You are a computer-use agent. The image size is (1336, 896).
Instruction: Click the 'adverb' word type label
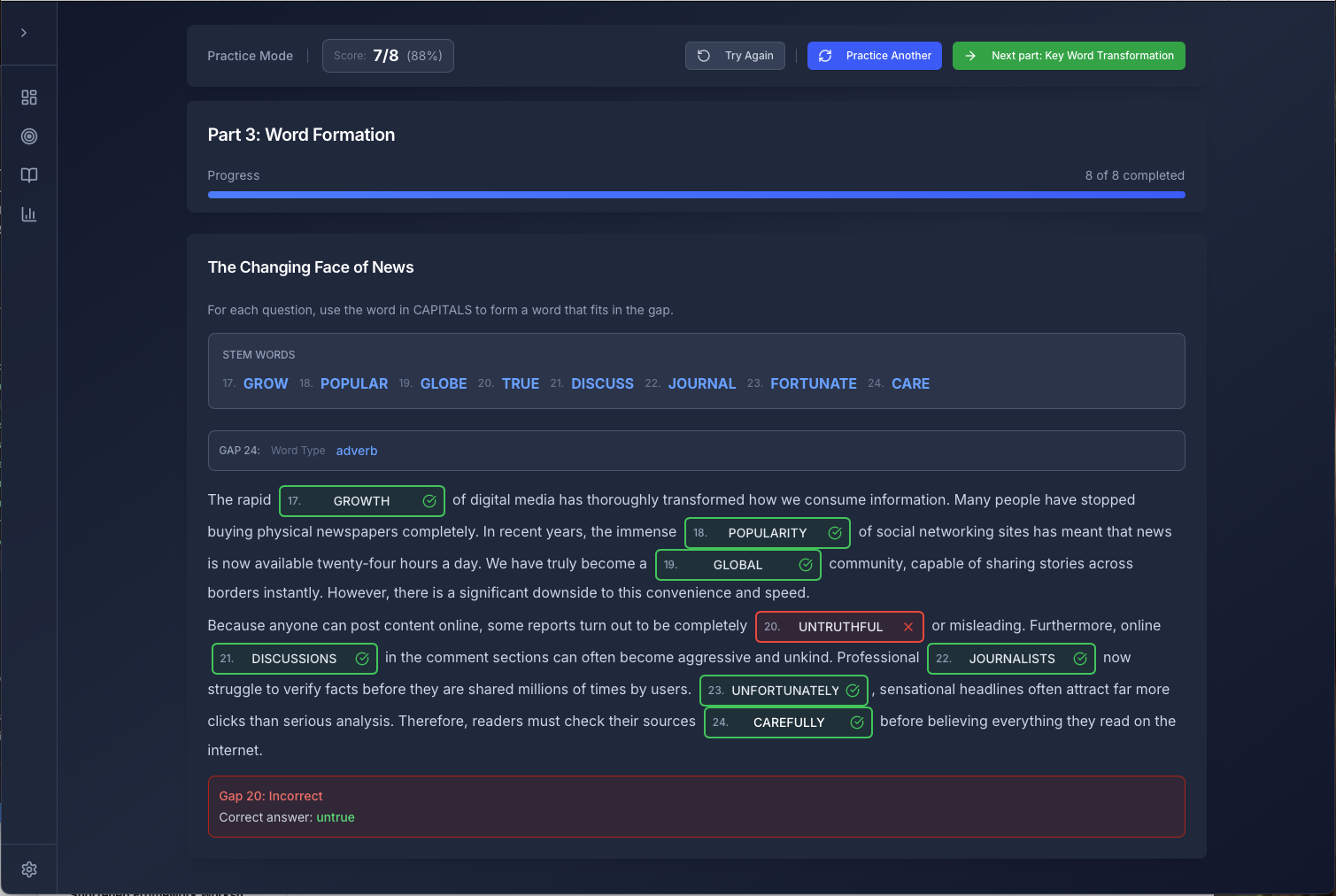coord(357,451)
